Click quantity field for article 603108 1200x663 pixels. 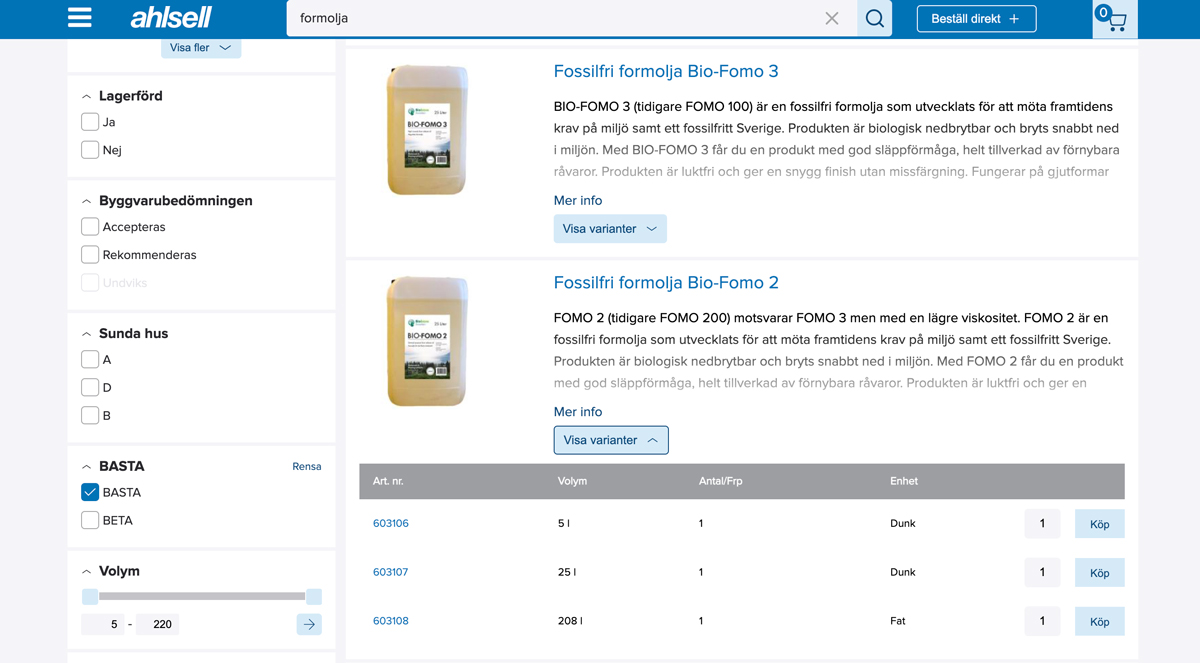point(1042,621)
